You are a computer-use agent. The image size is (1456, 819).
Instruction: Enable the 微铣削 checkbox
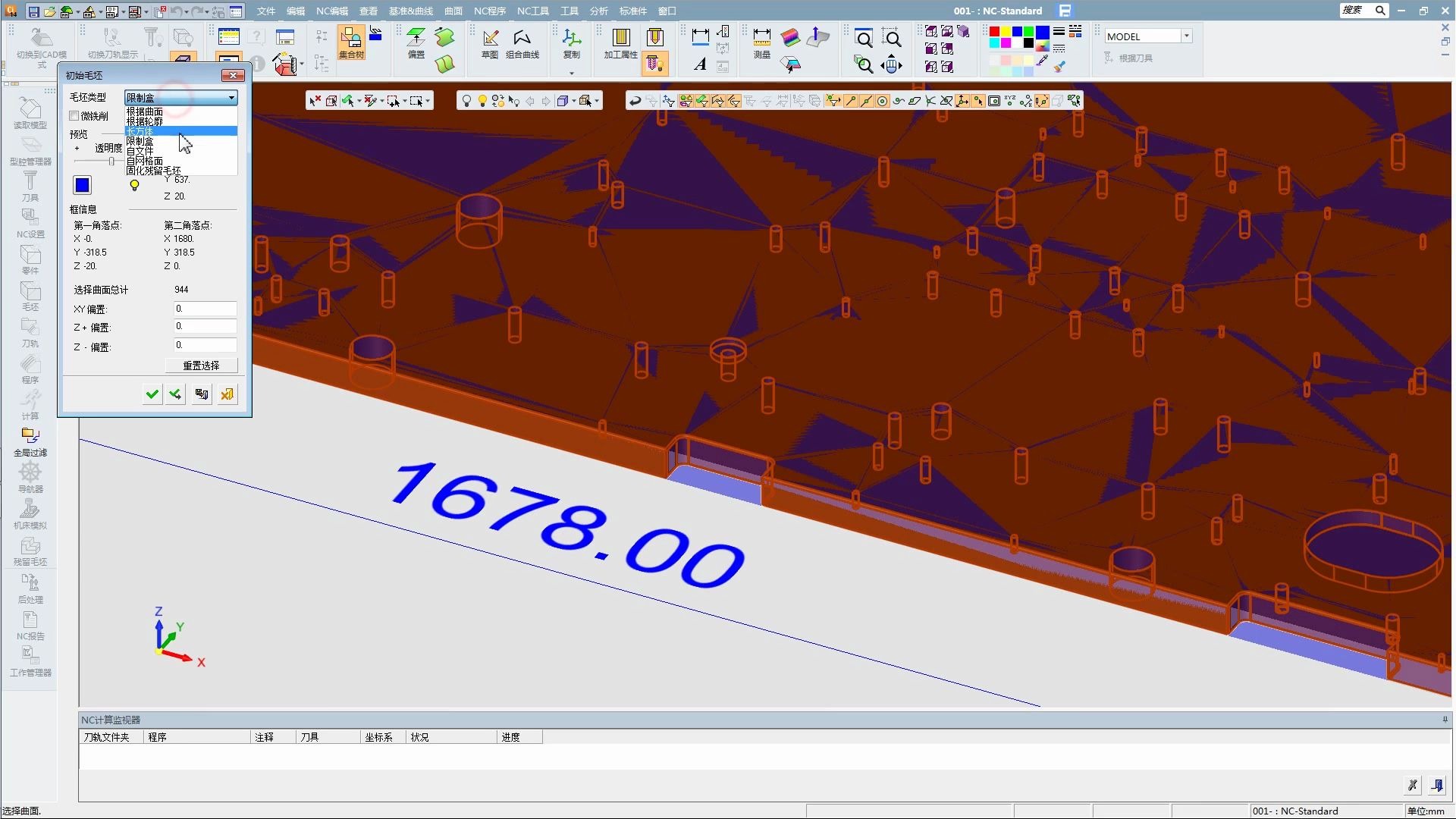tap(74, 116)
